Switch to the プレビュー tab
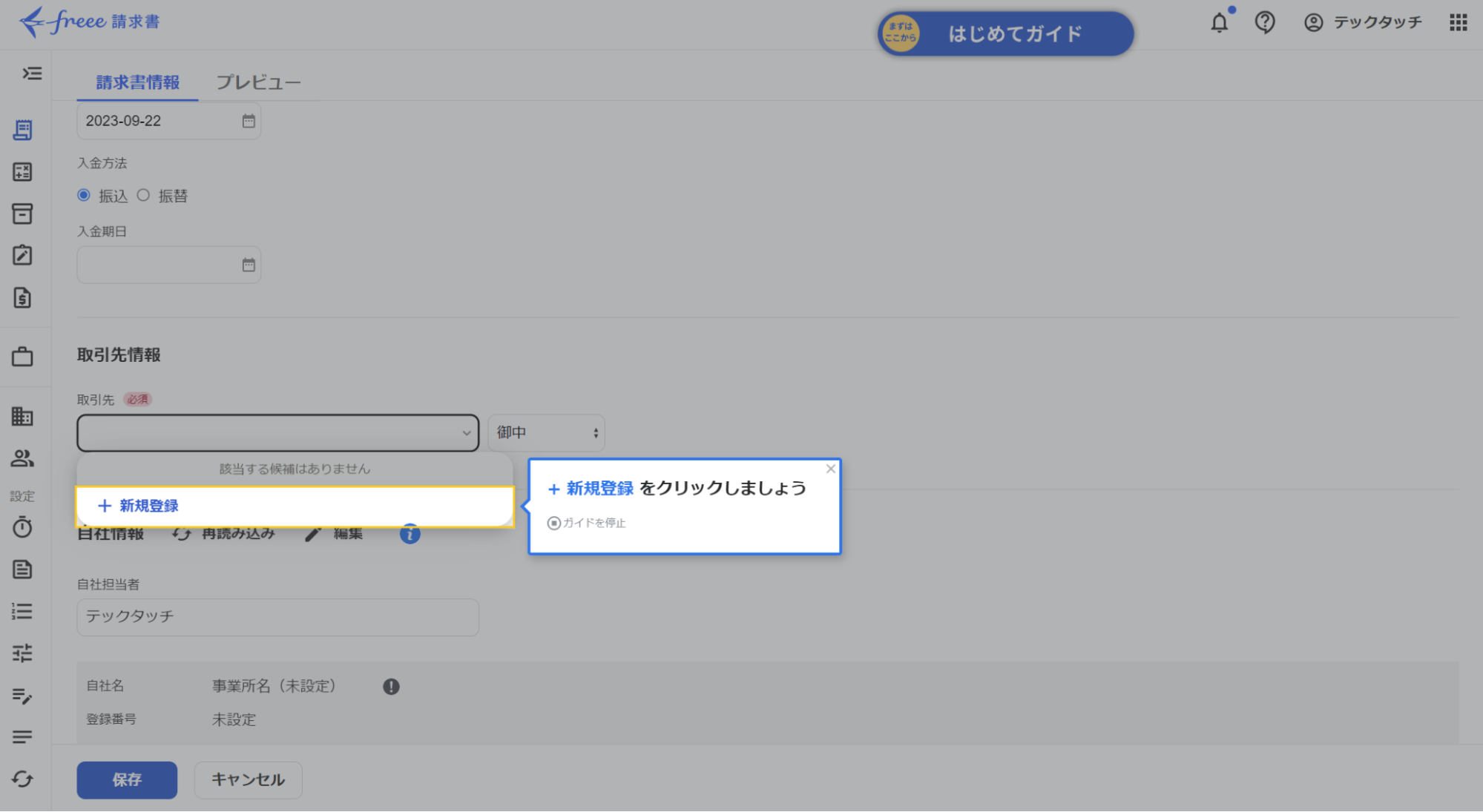 click(x=258, y=82)
